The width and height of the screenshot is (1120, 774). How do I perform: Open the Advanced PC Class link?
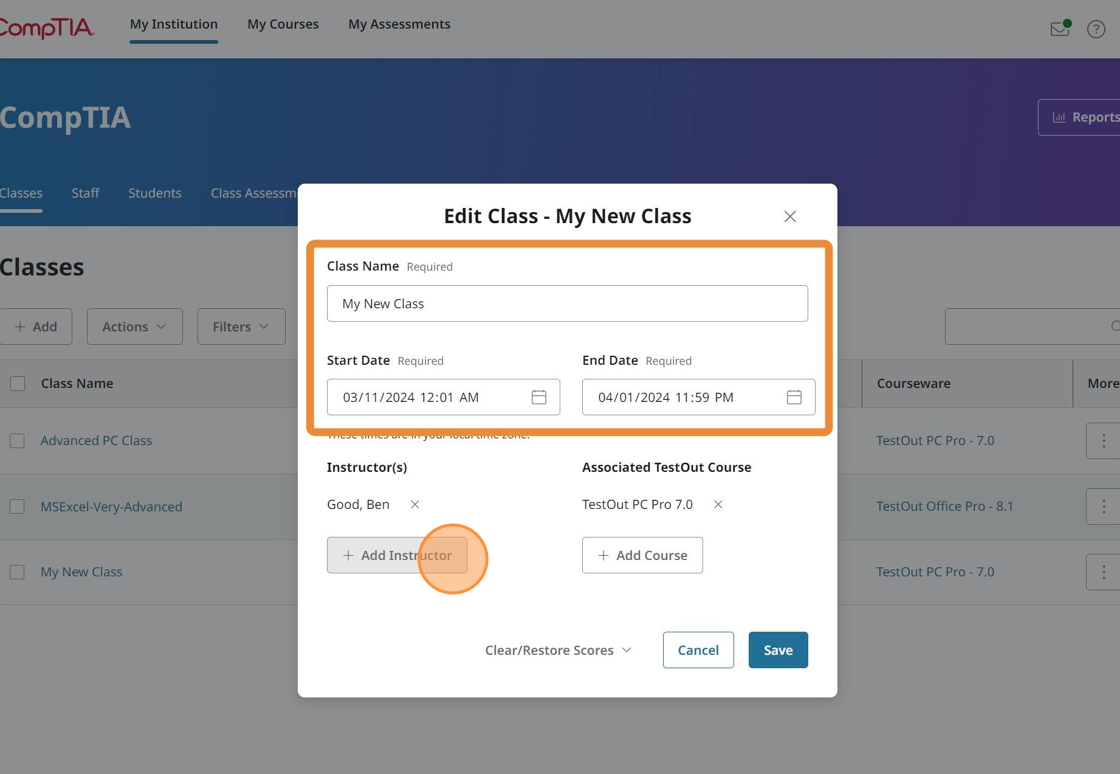click(96, 441)
